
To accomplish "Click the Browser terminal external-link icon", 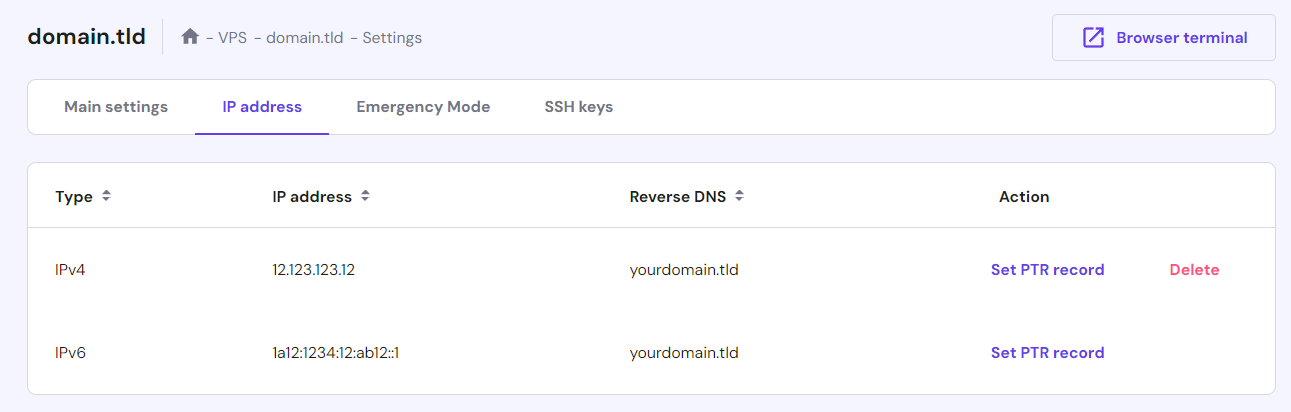I will tap(1093, 38).
